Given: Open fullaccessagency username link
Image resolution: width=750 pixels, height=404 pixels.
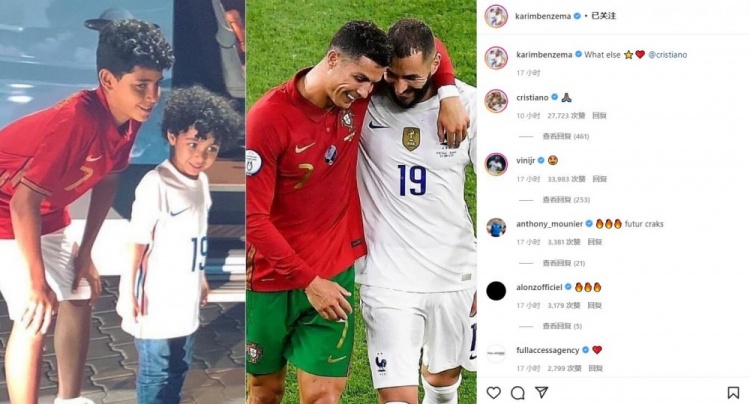Looking at the screenshot, I should (x=547, y=350).
